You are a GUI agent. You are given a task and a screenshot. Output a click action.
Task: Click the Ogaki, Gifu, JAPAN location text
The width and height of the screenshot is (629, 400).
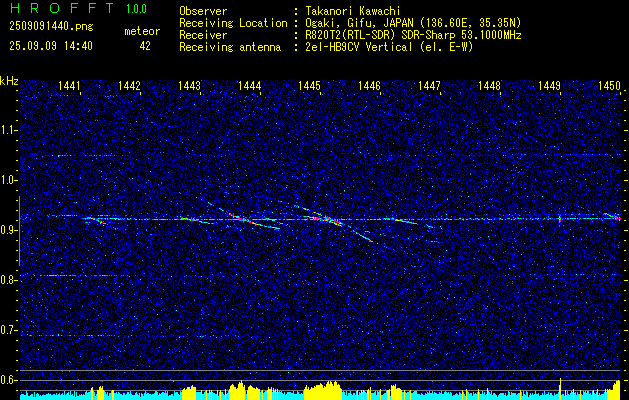coord(412,23)
